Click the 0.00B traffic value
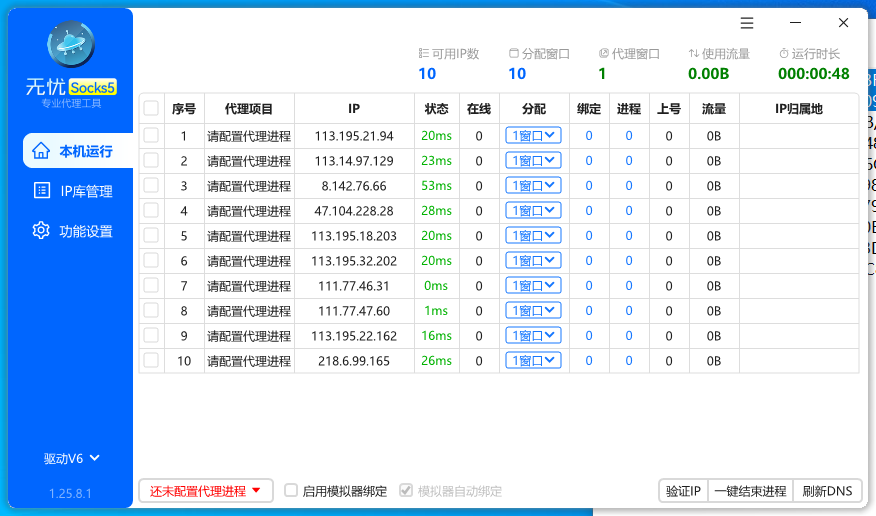Viewport: 876px width, 516px height. point(708,74)
